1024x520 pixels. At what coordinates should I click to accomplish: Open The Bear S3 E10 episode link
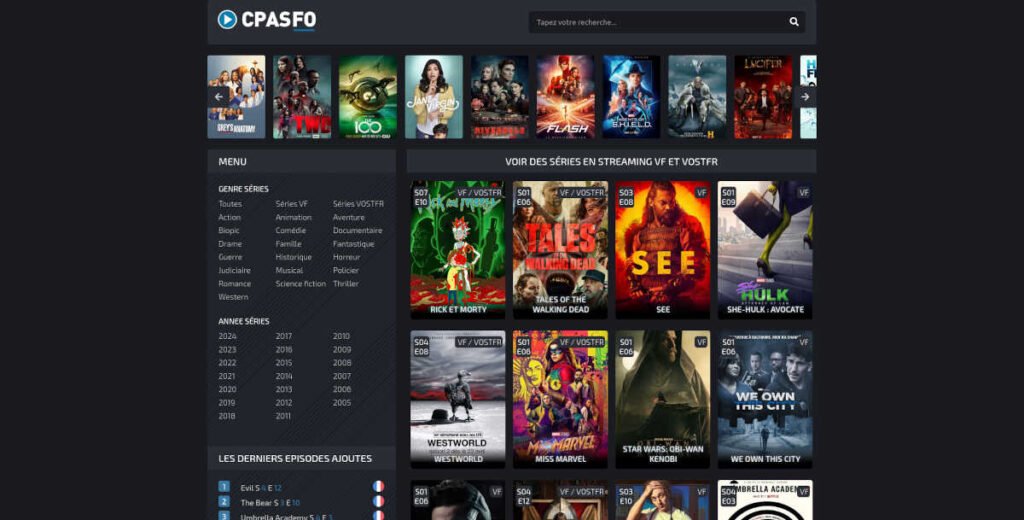click(270, 503)
